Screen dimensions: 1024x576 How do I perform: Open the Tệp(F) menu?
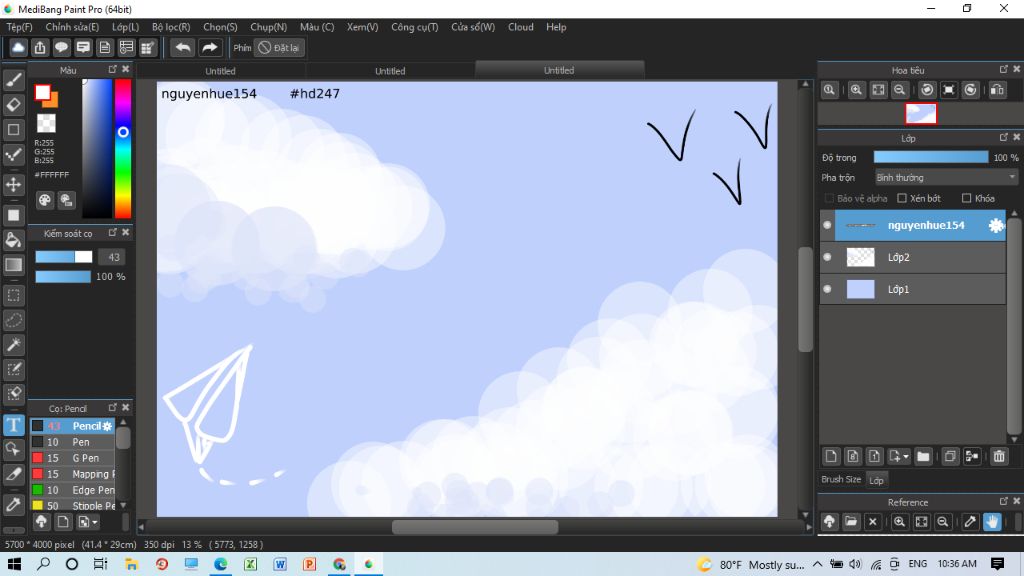pyautogui.click(x=20, y=27)
